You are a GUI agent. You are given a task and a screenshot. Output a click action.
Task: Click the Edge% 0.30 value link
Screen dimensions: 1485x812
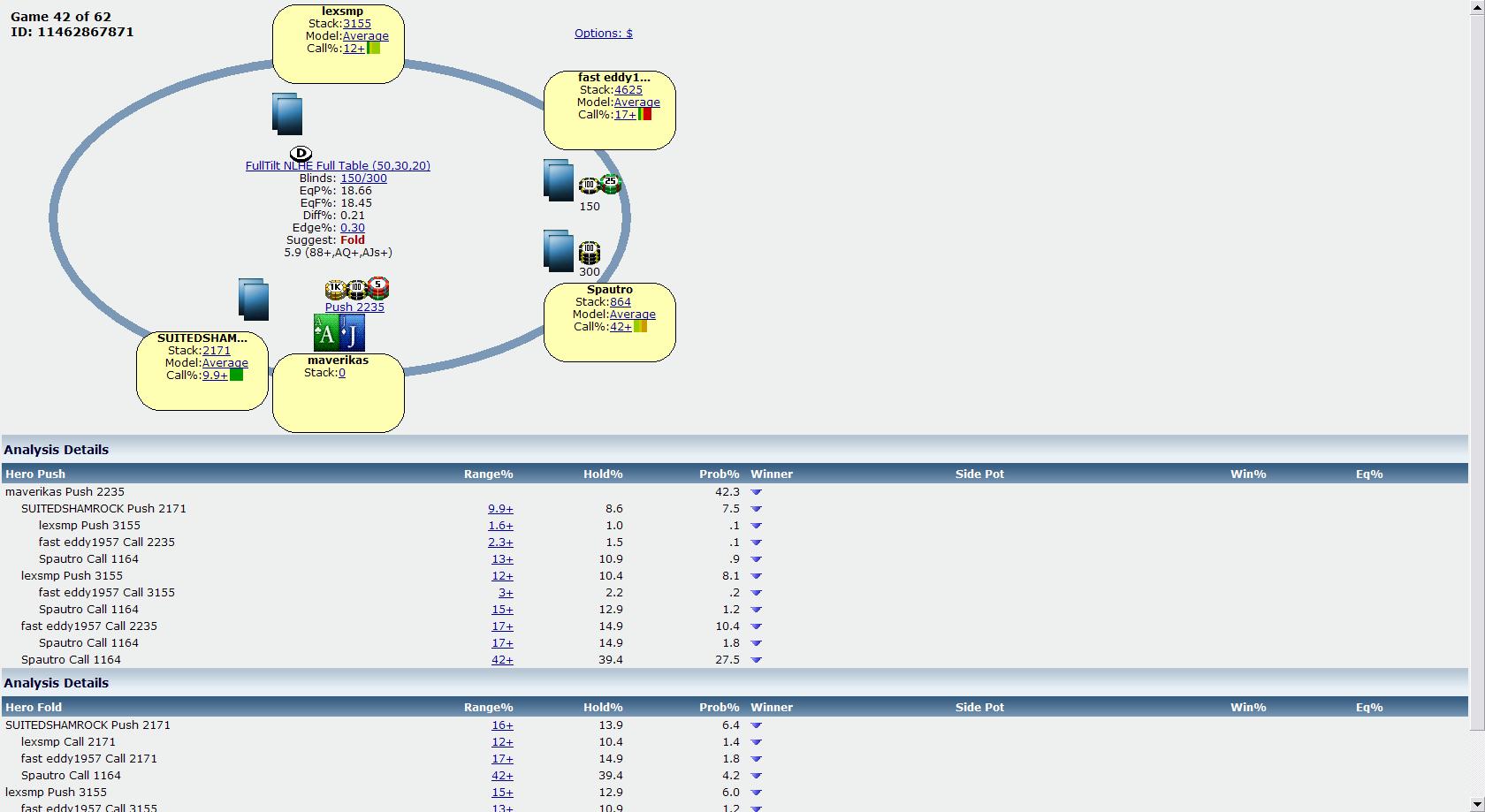(x=352, y=228)
